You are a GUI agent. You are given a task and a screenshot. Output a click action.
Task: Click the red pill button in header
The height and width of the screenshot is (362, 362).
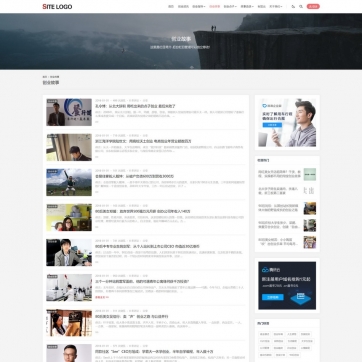(x=313, y=6)
